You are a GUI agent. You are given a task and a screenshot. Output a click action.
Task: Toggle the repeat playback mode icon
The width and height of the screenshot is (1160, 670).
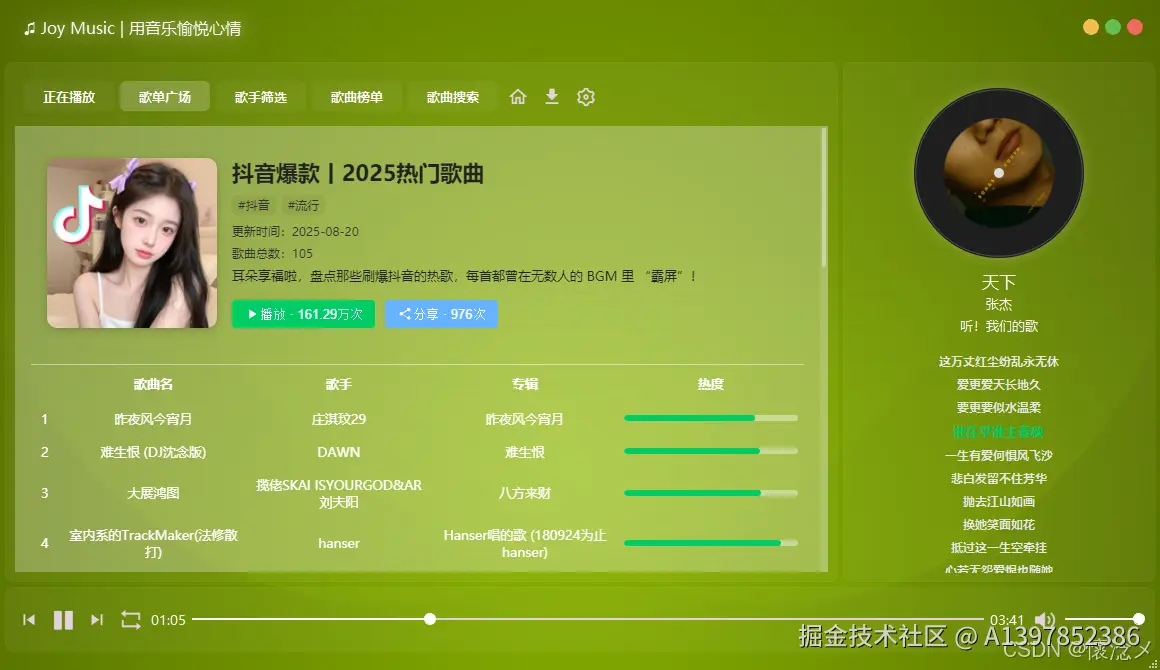click(x=130, y=619)
